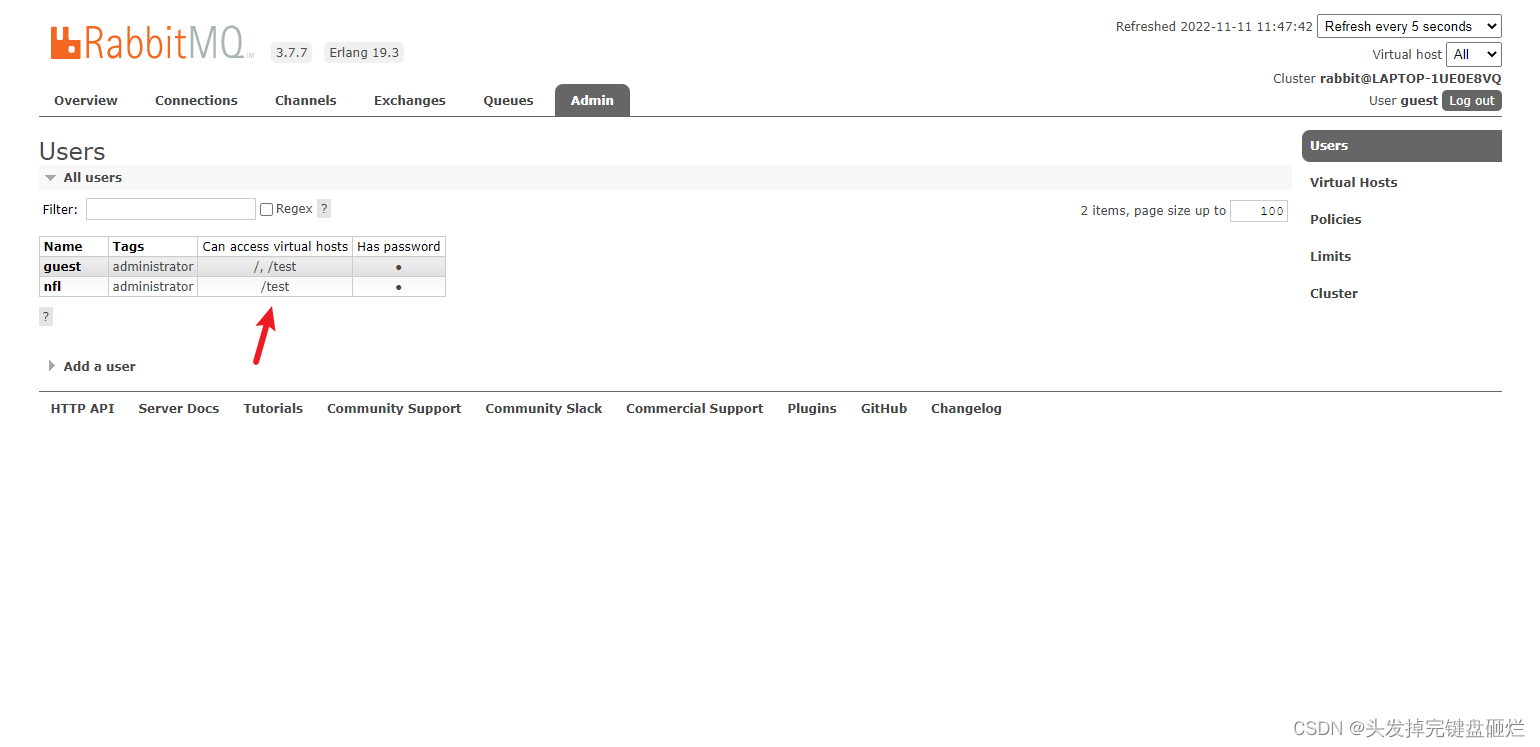This screenshot has height=747, width=1540.
Task: Click the Has password column header
Action: 399,246
